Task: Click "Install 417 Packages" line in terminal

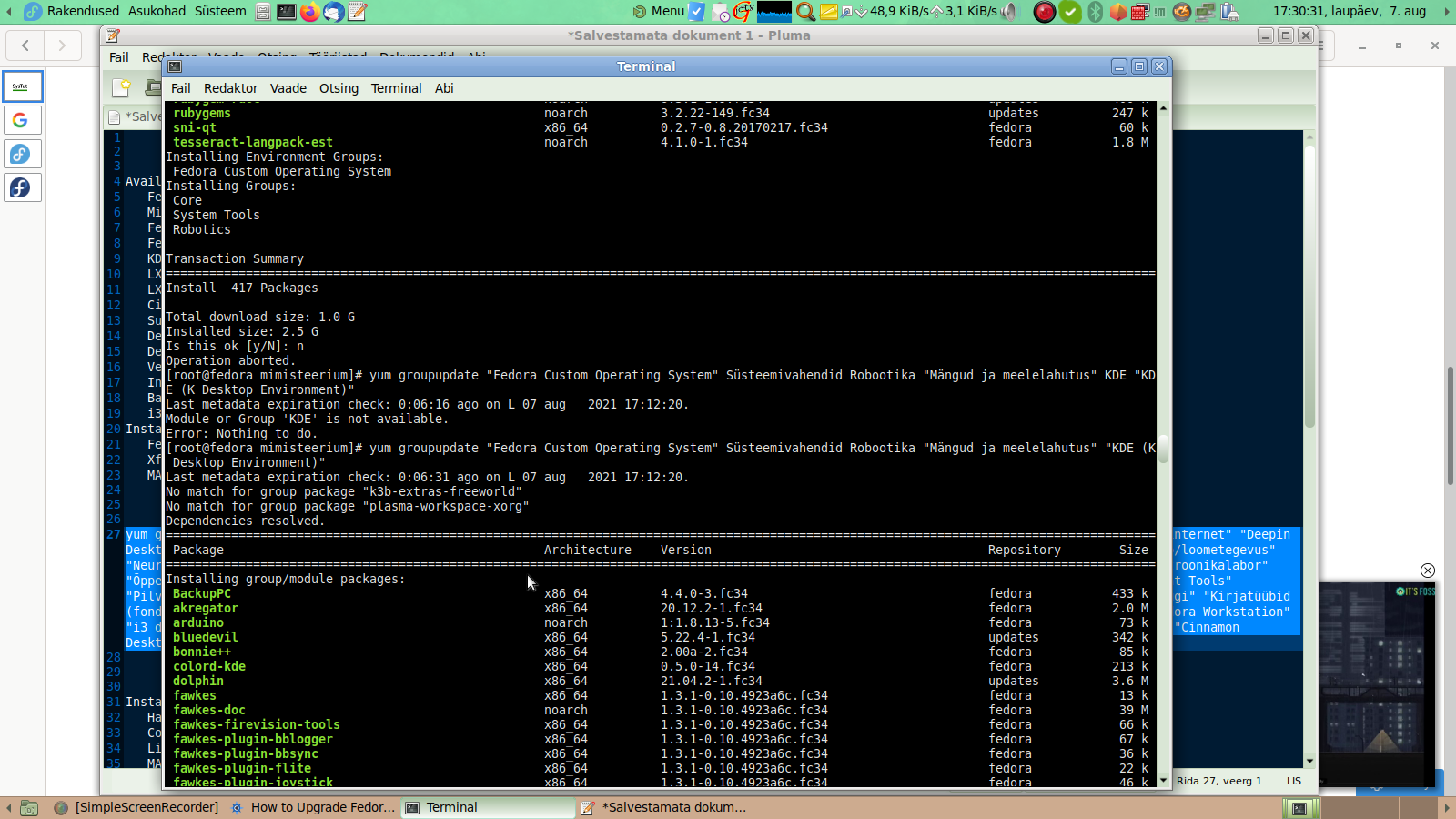Action: 242,288
